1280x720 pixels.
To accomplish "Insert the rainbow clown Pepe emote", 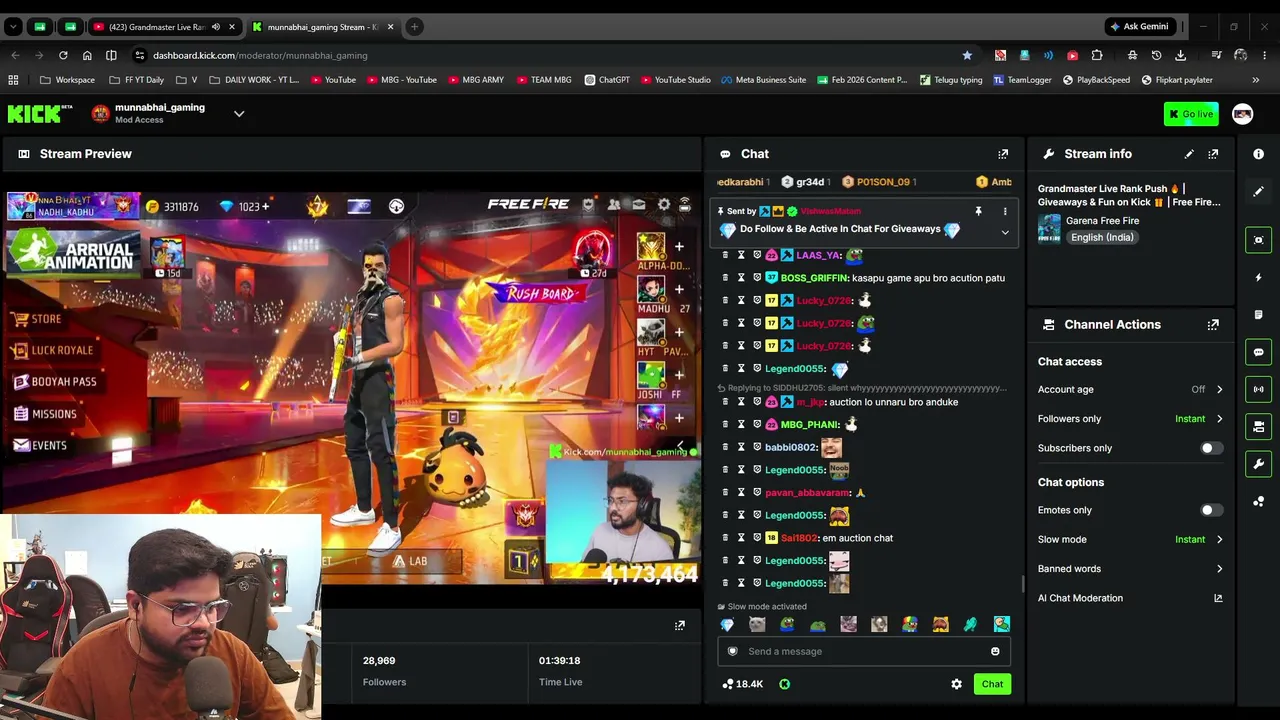I will (909, 625).
